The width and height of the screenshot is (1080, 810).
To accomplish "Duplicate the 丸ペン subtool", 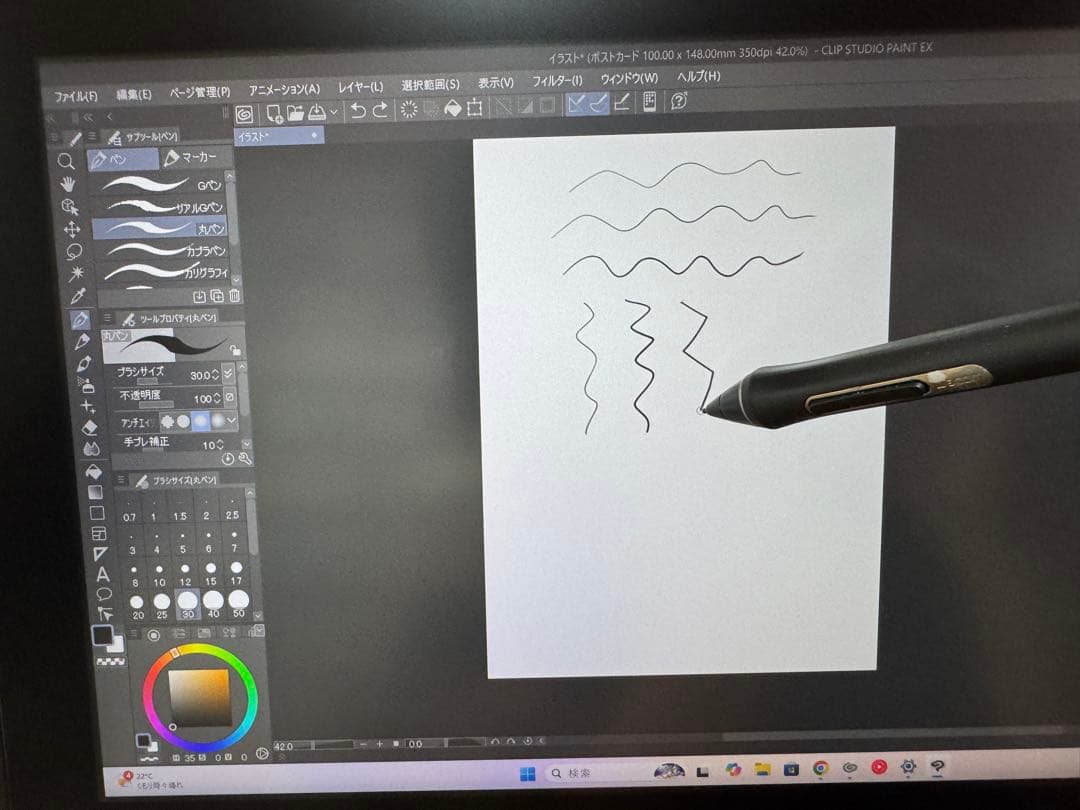I will click(x=217, y=294).
